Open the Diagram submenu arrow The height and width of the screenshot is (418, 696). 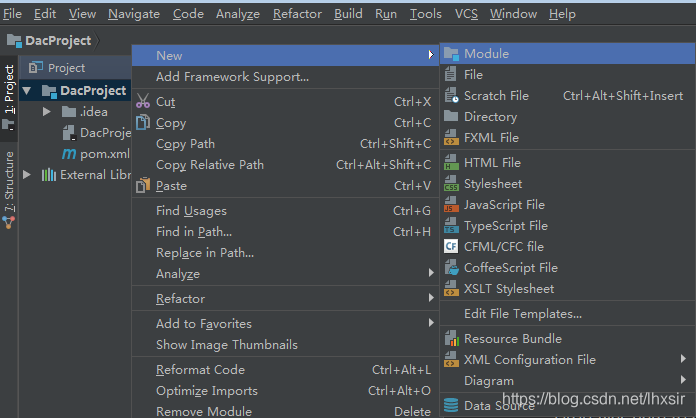[x=683, y=379]
